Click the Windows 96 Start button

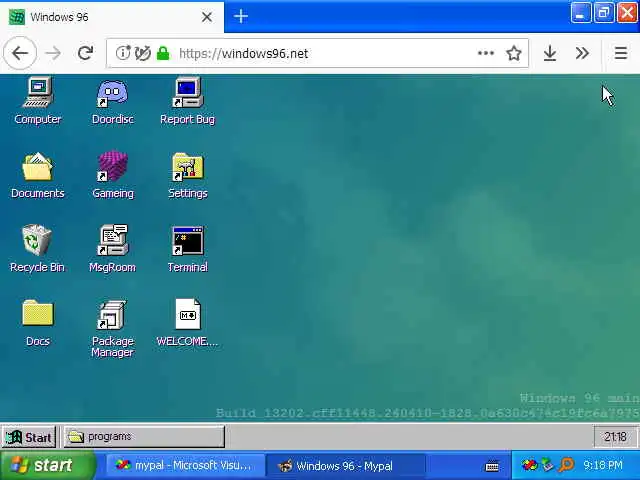pyautogui.click(x=29, y=438)
